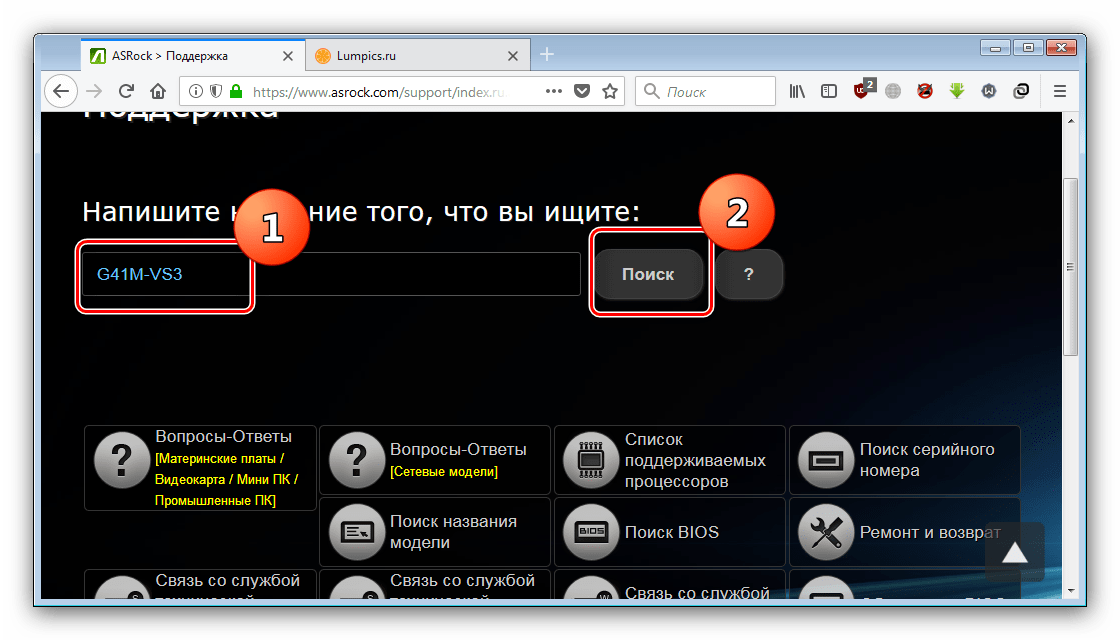1120x640 pixels.
Task: Click the question mark help button
Action: point(749,274)
